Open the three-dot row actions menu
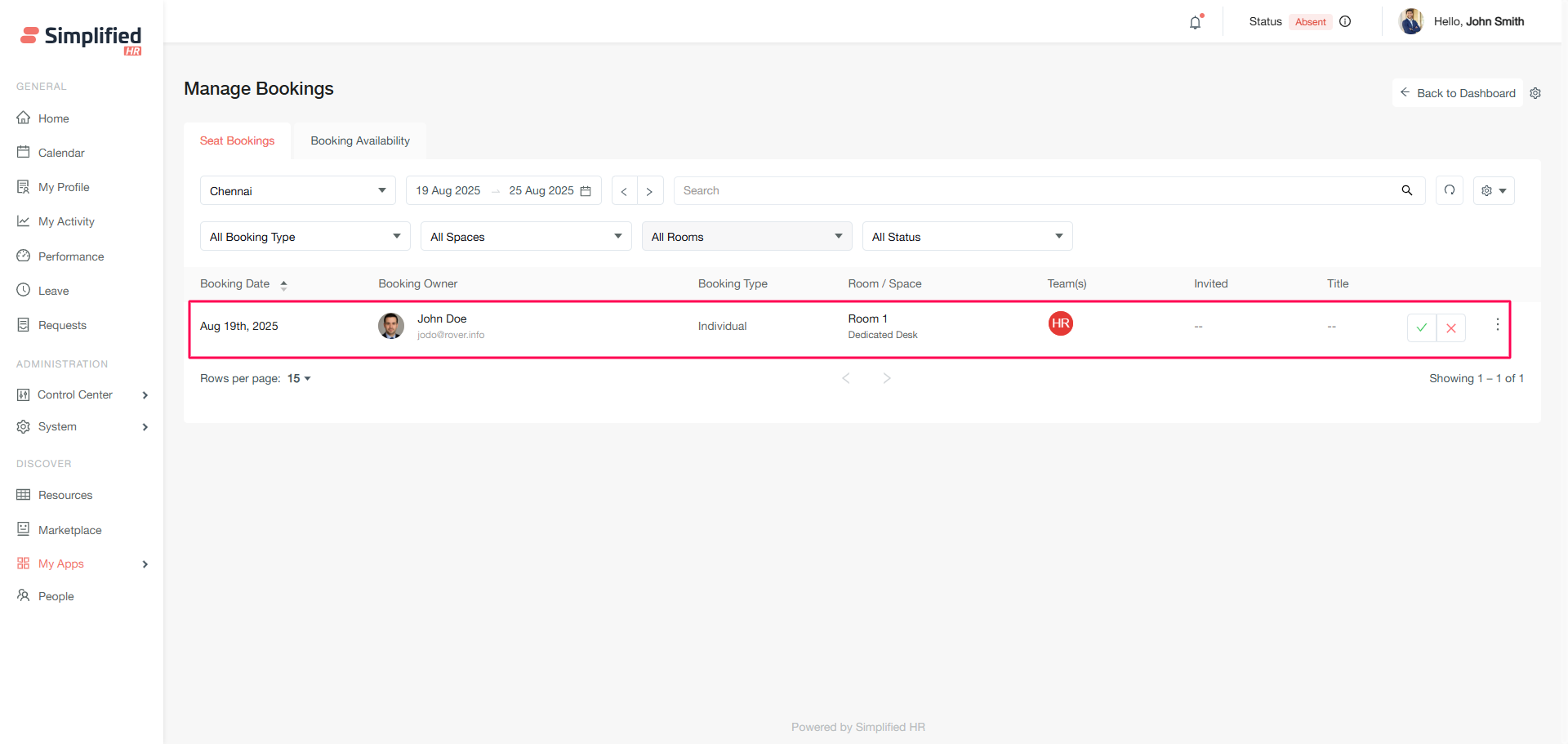The image size is (1568, 744). pos(1497,324)
